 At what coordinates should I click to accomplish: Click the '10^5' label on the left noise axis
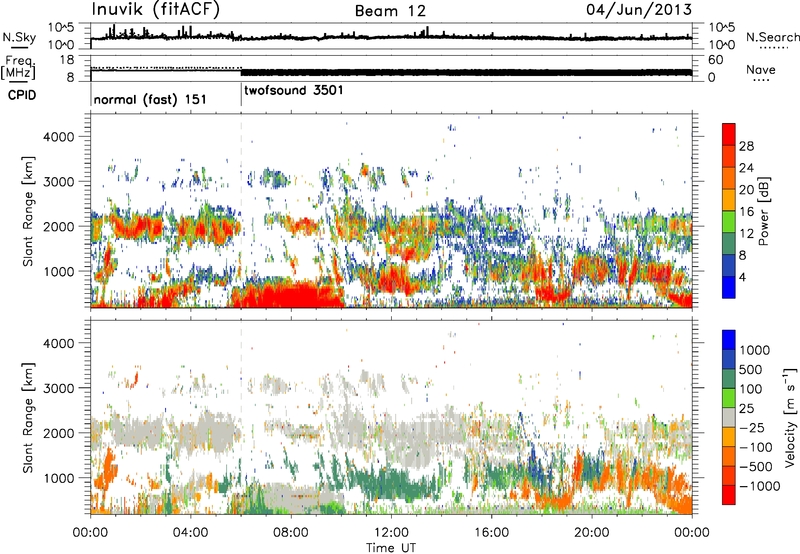[61, 28]
